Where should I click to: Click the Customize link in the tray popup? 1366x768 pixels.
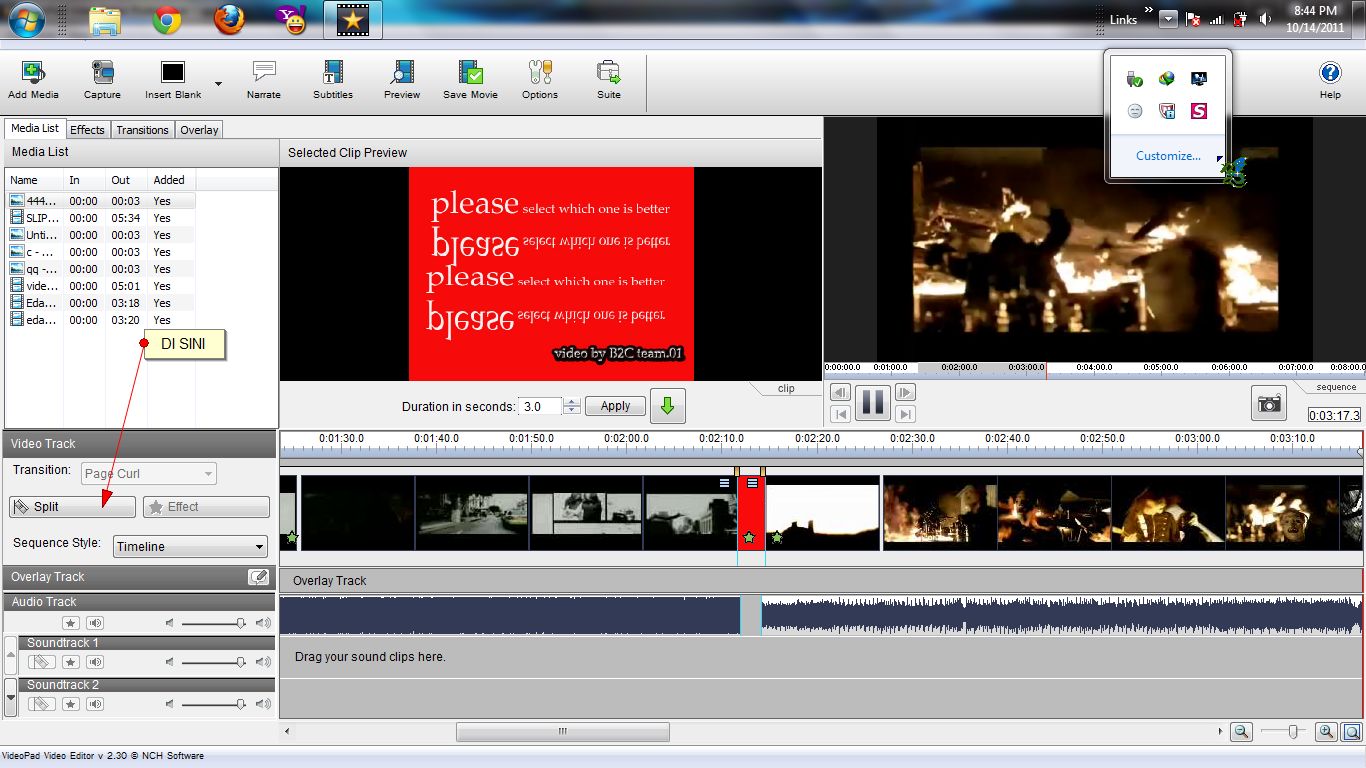[1167, 156]
